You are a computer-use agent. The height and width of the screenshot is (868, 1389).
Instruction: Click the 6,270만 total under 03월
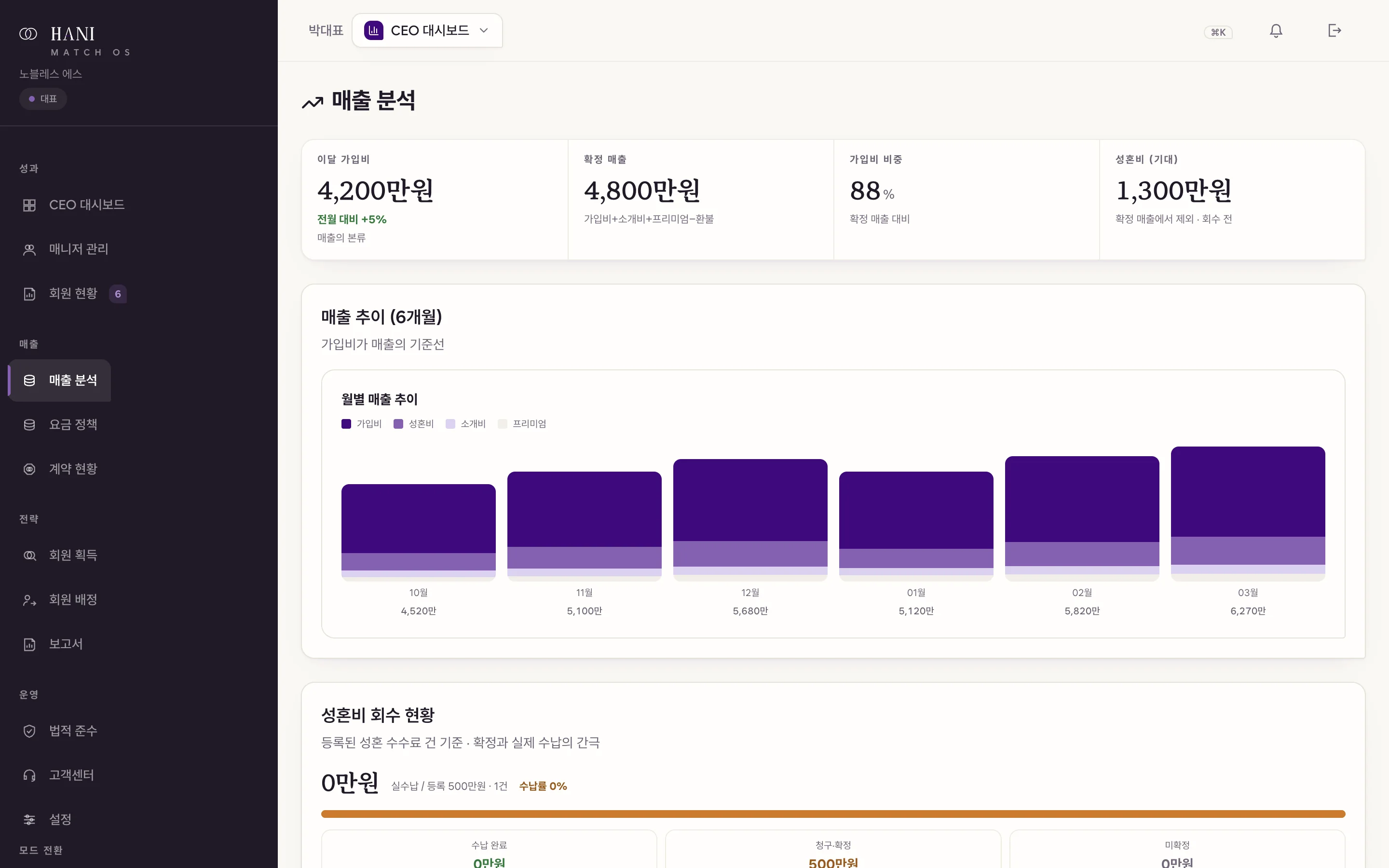pyautogui.click(x=1248, y=611)
